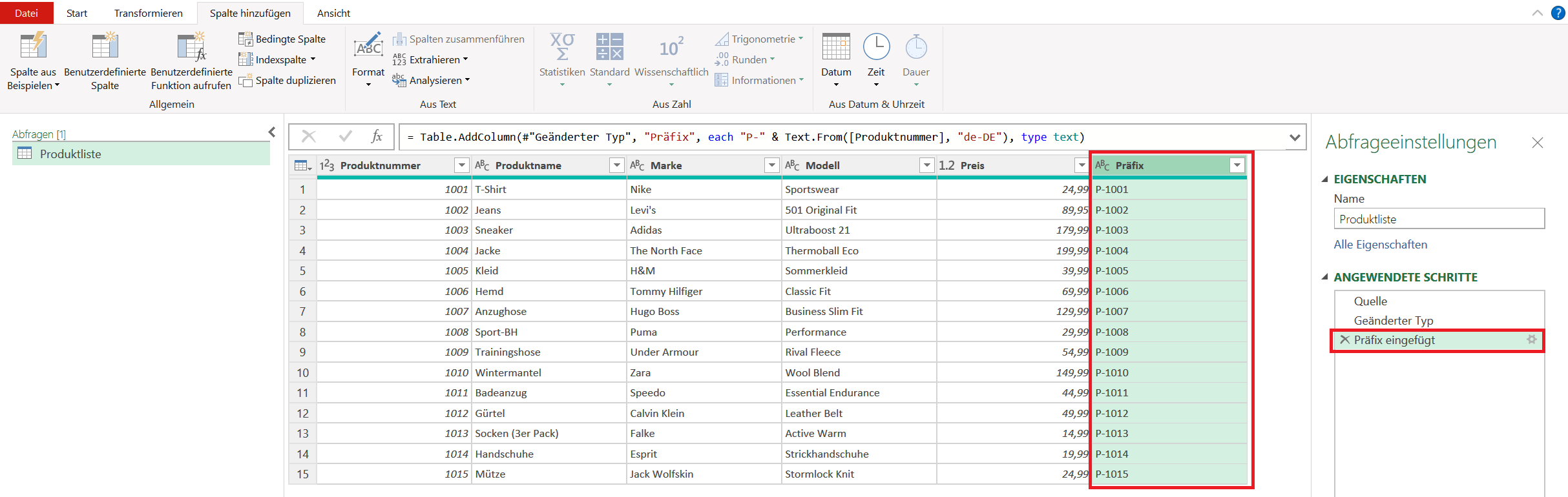Select the Spalte hinzufügen tab
Image resolution: width=1568 pixels, height=497 pixels.
250,13
